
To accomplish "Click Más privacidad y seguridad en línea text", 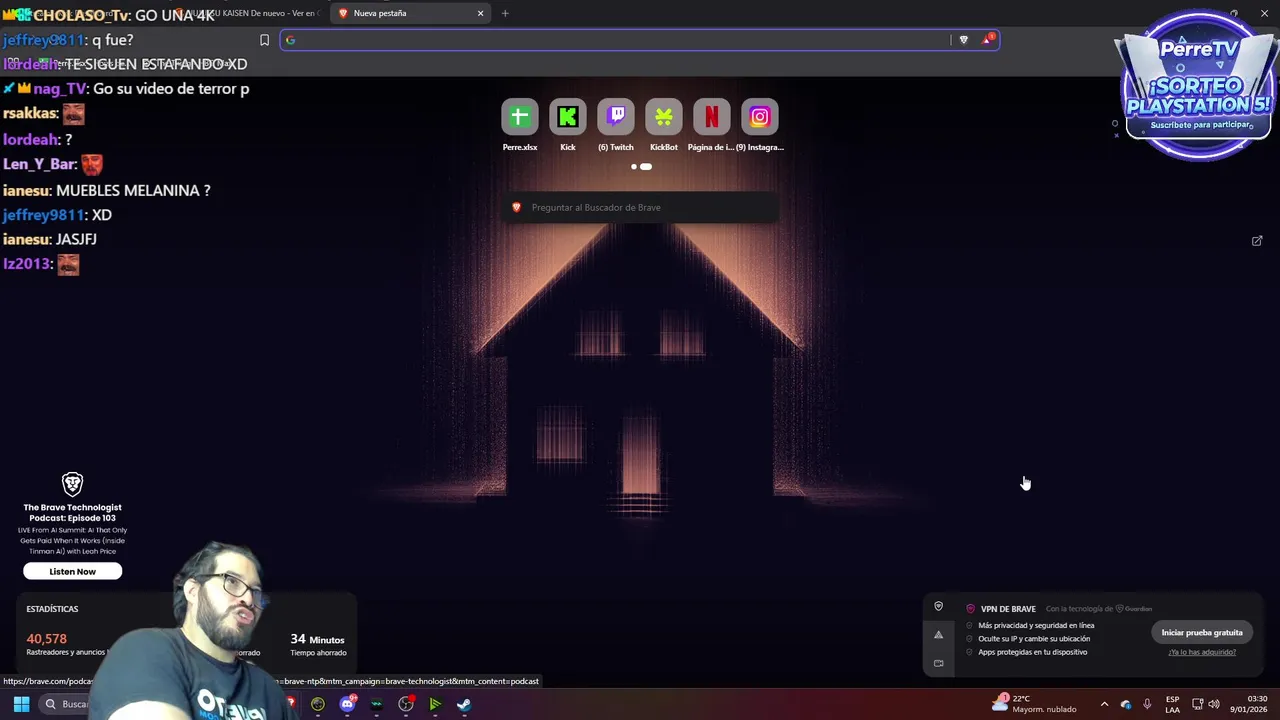I will click(1036, 626).
